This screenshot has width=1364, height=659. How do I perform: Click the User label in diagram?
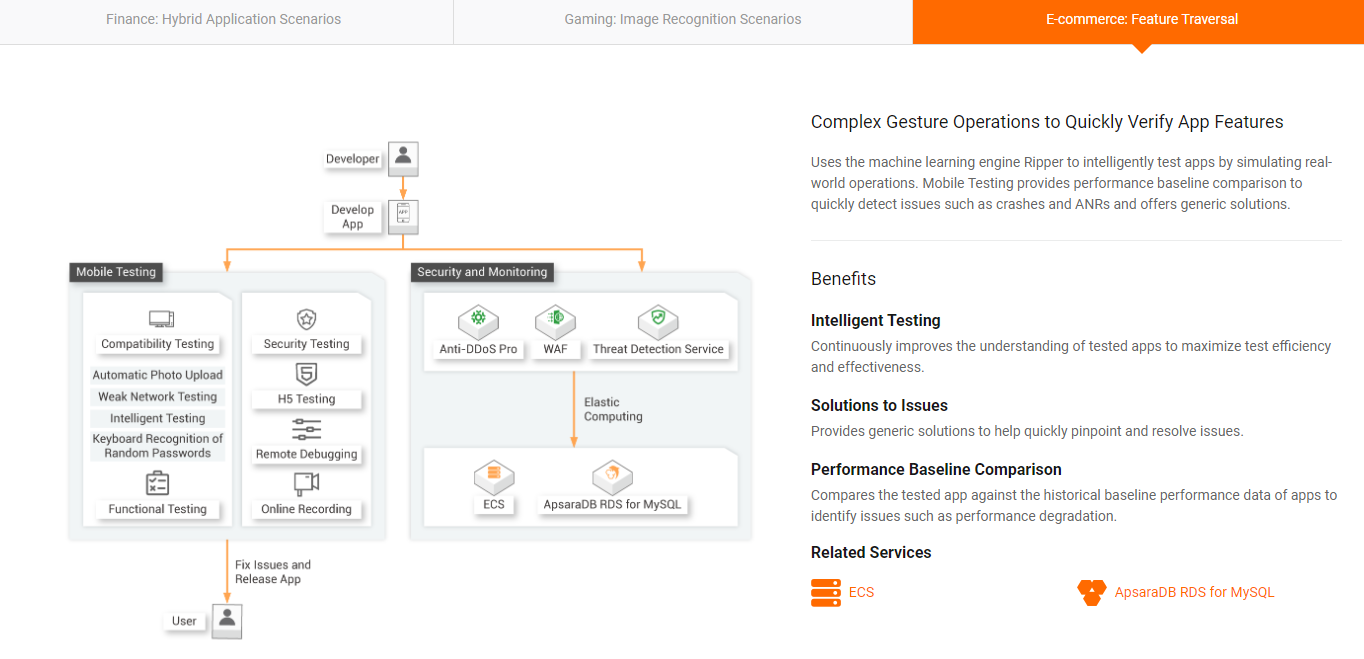184,621
